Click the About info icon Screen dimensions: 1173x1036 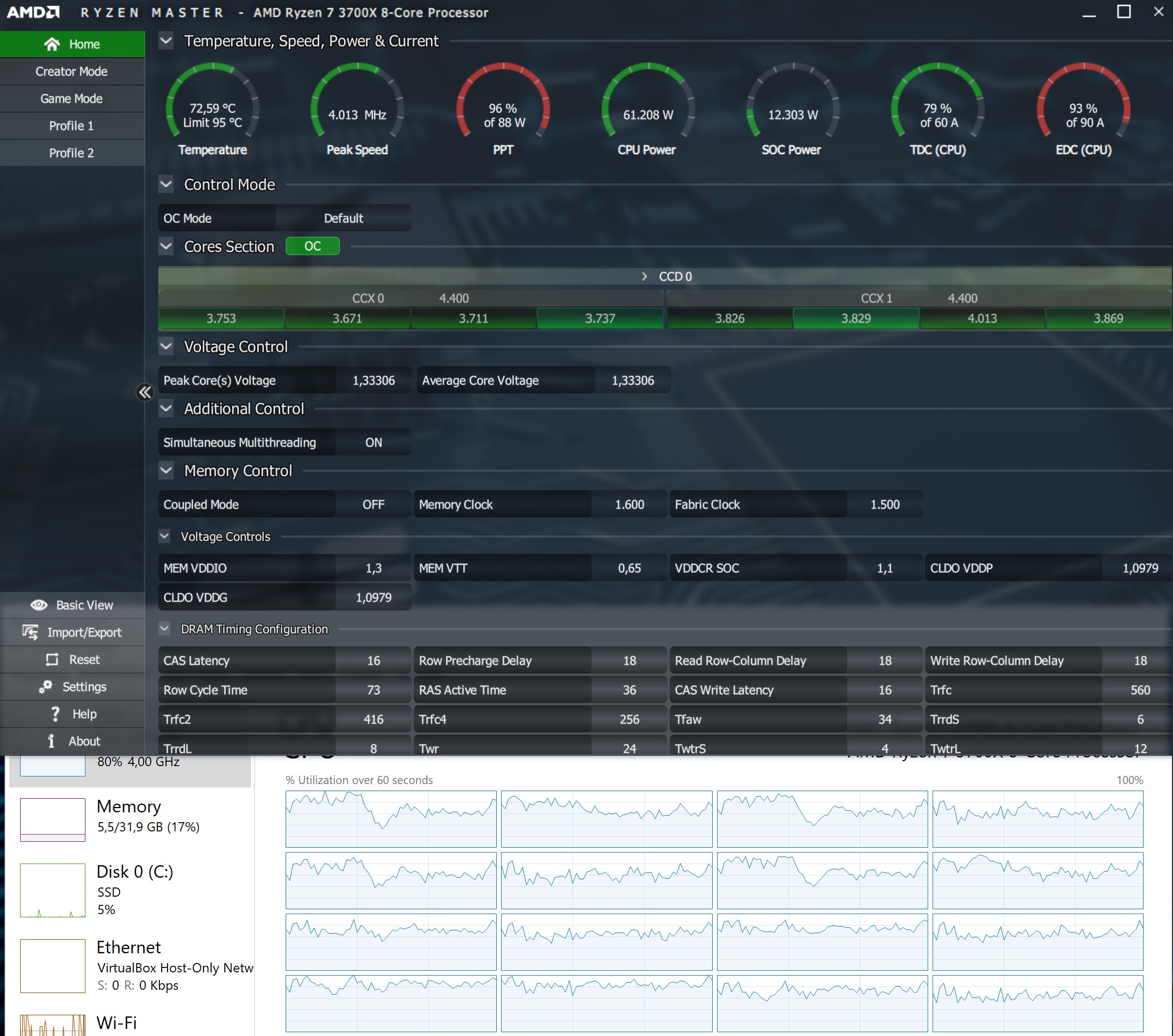point(51,741)
